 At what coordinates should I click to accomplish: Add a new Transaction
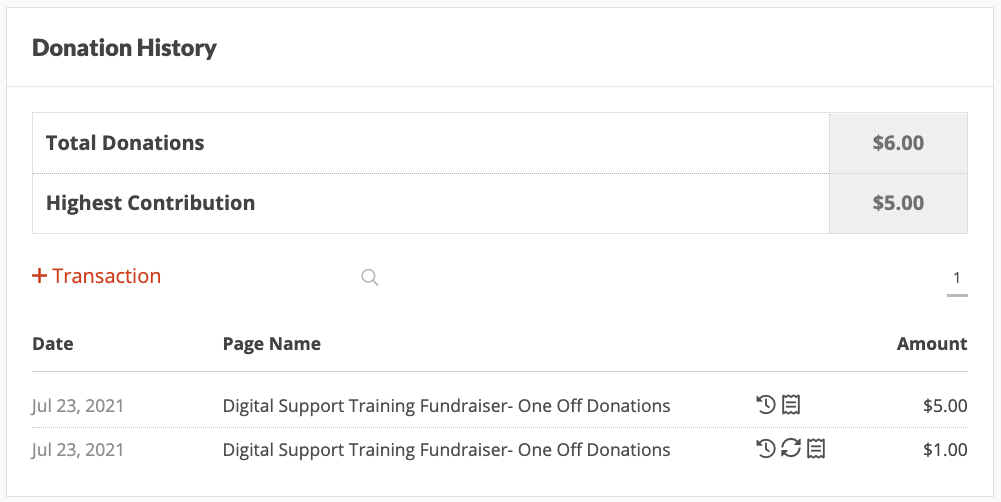tap(96, 276)
